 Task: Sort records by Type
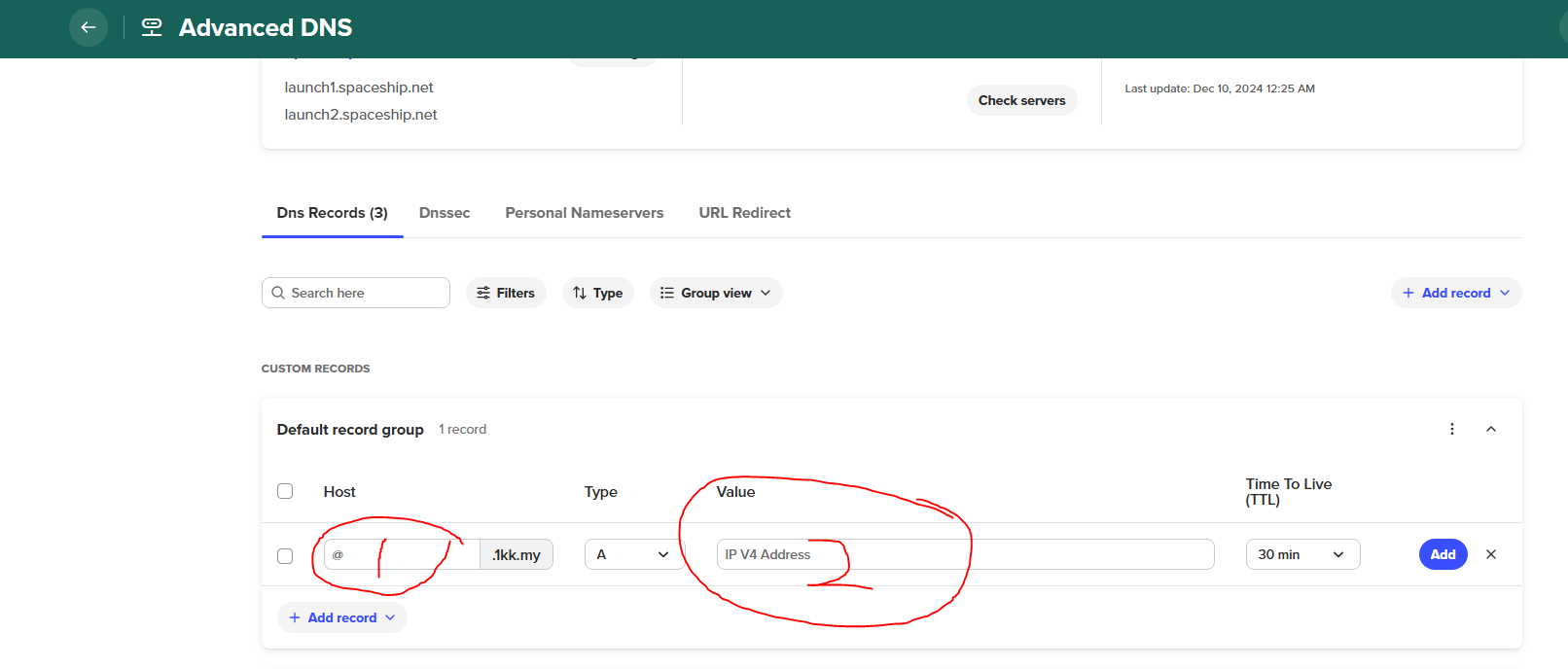tap(597, 293)
